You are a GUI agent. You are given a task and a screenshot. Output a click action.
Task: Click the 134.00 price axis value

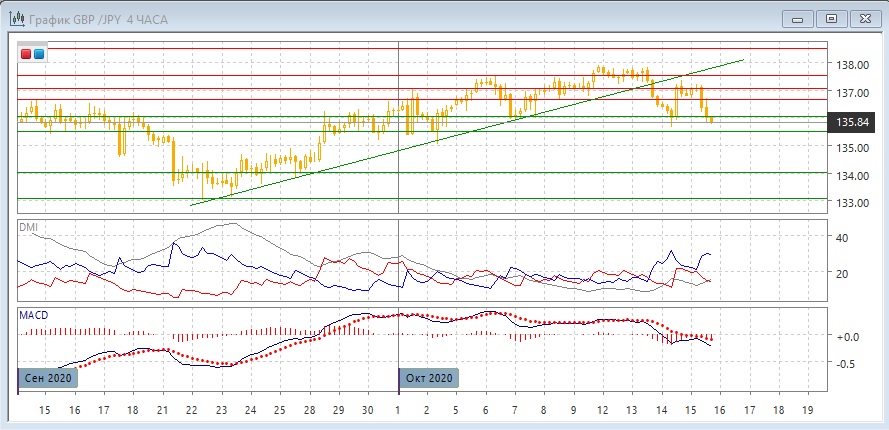click(x=853, y=176)
